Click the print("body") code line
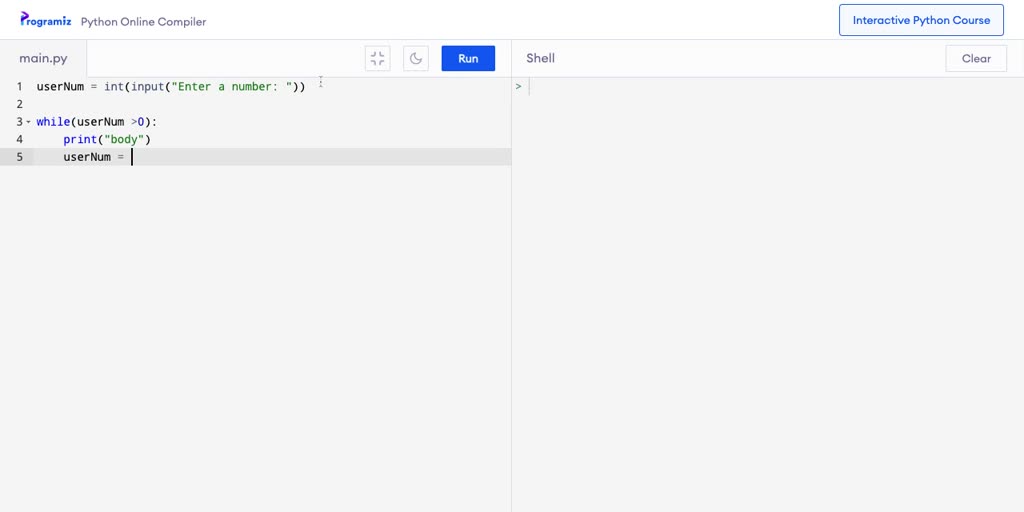 (x=106, y=139)
